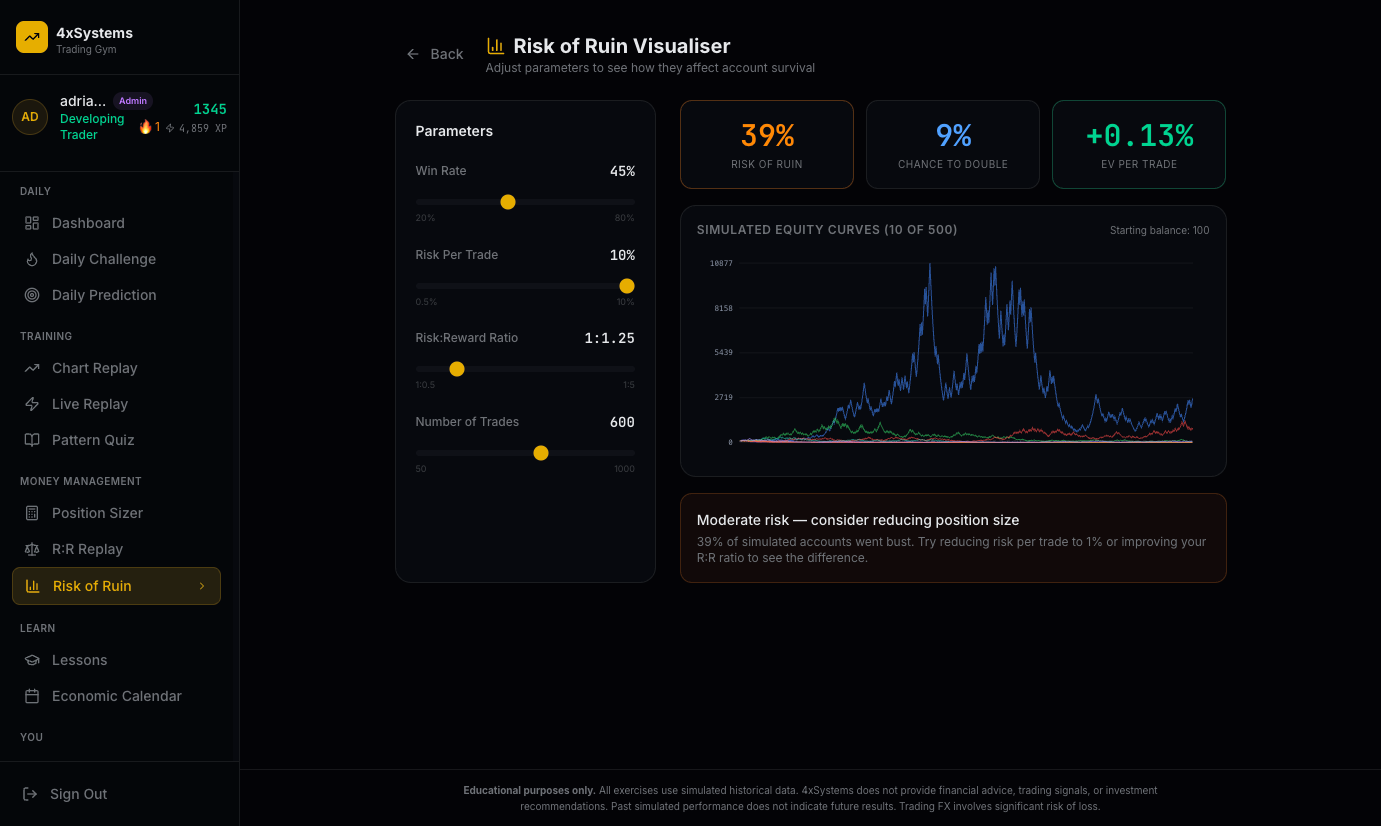Screen dimensions: 1381x826
Task: Click the Position Sizer calculator icon
Action: pos(32,513)
